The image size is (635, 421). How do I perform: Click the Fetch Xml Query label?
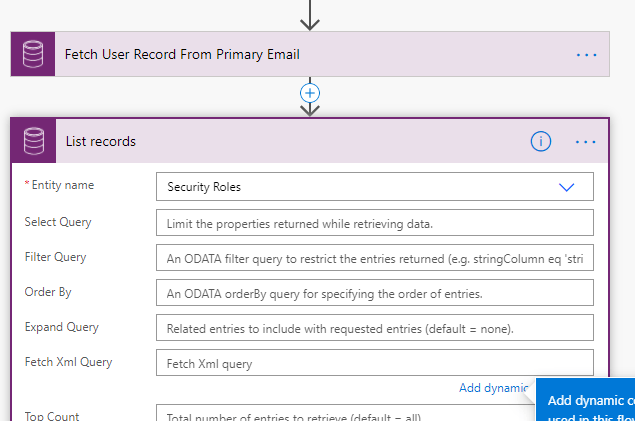point(67,362)
